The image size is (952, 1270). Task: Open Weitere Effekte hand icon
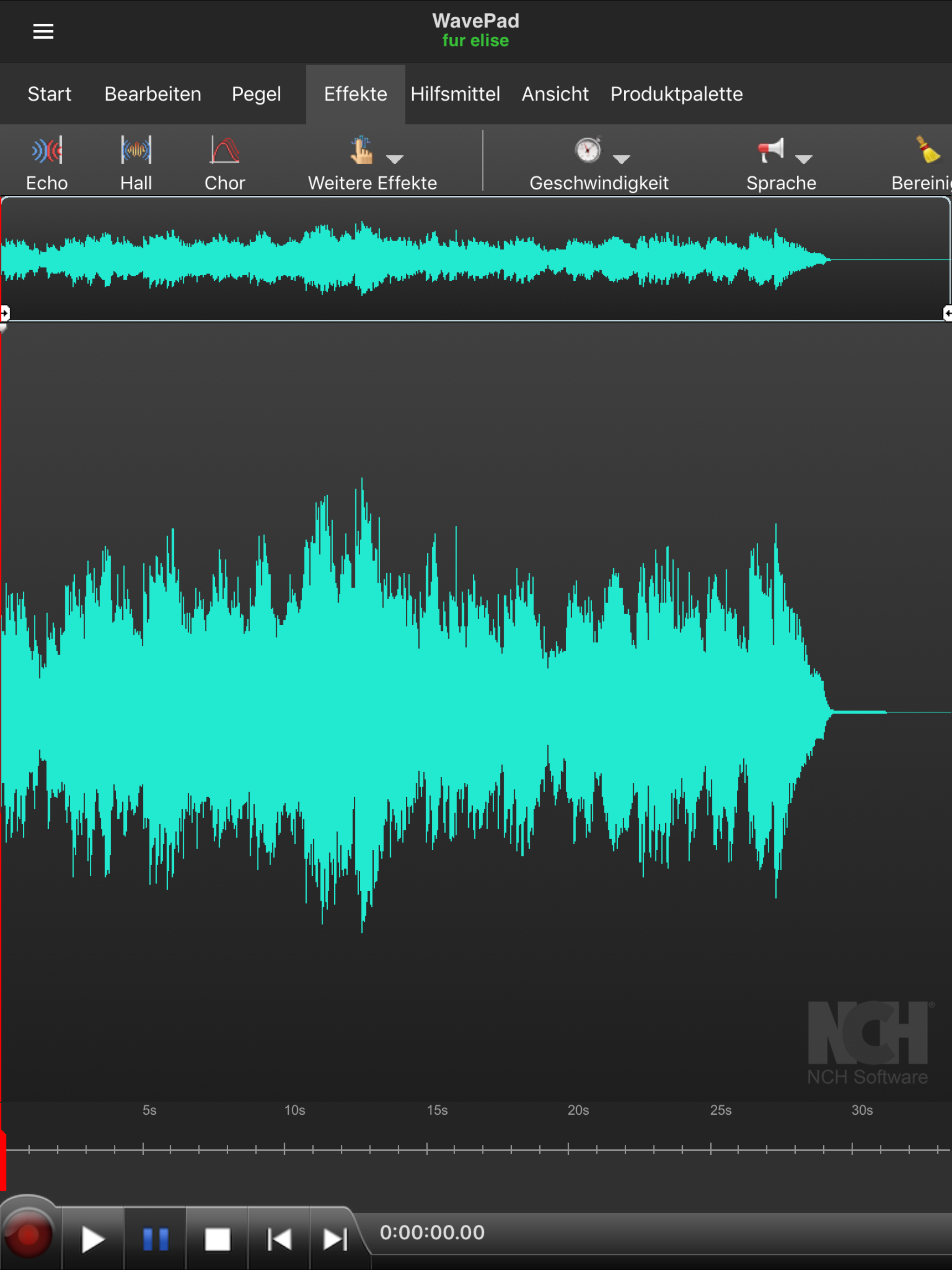(362, 150)
